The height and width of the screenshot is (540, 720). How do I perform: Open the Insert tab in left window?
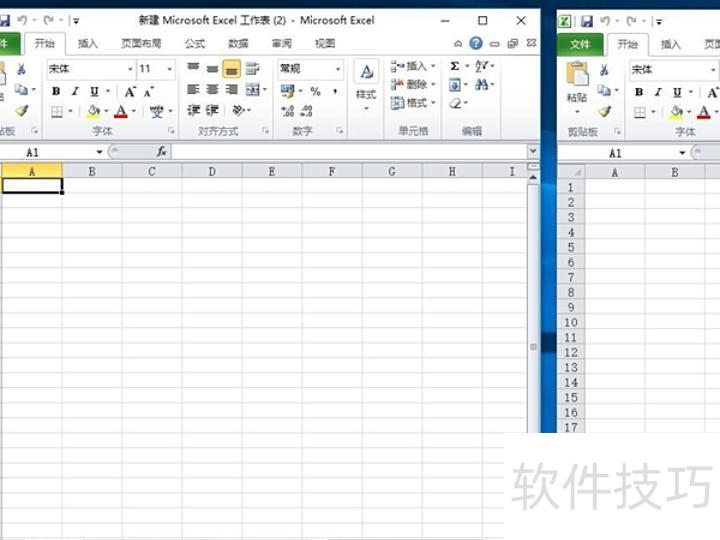click(x=88, y=44)
